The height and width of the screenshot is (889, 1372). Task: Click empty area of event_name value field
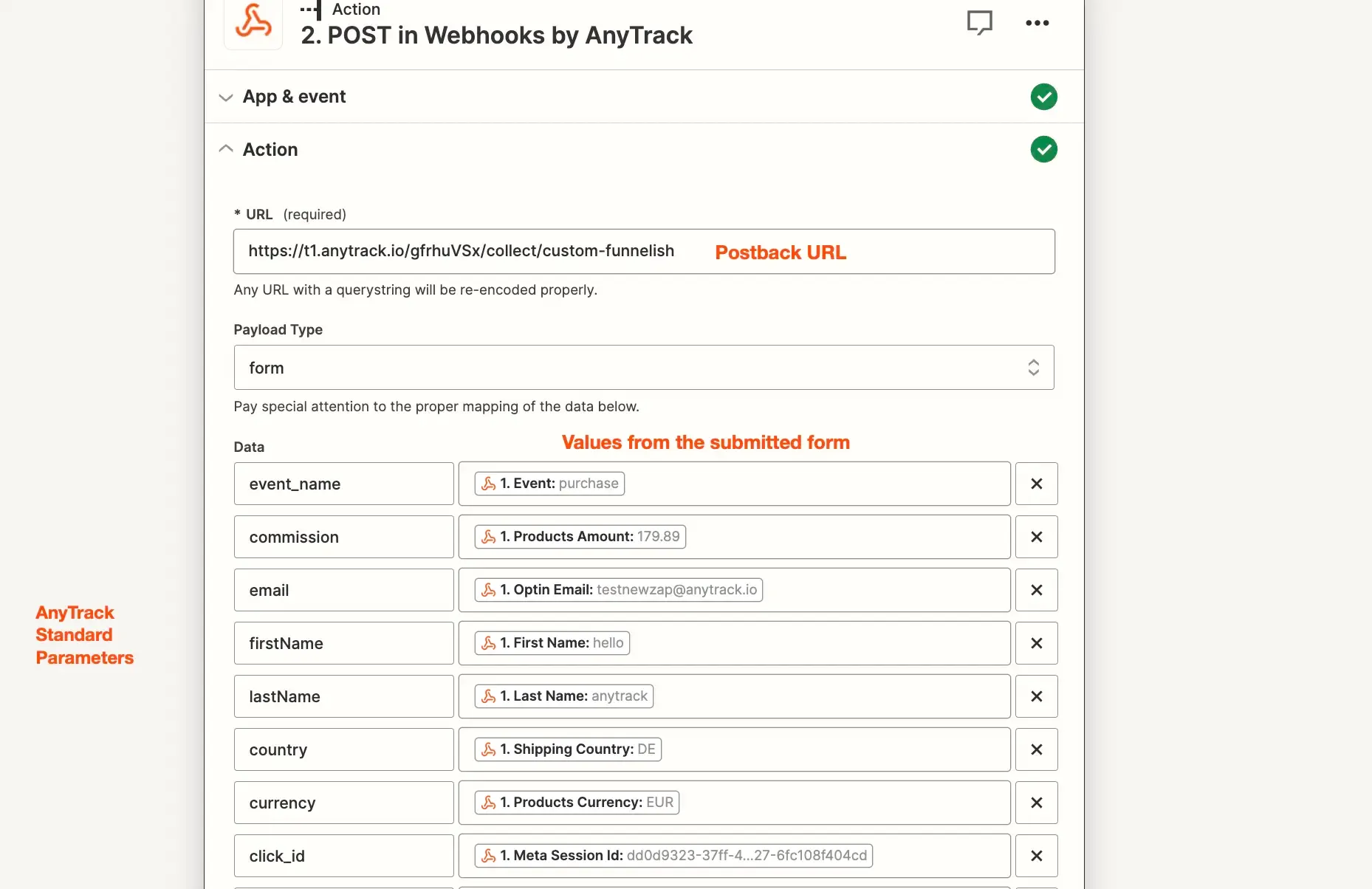pos(816,484)
